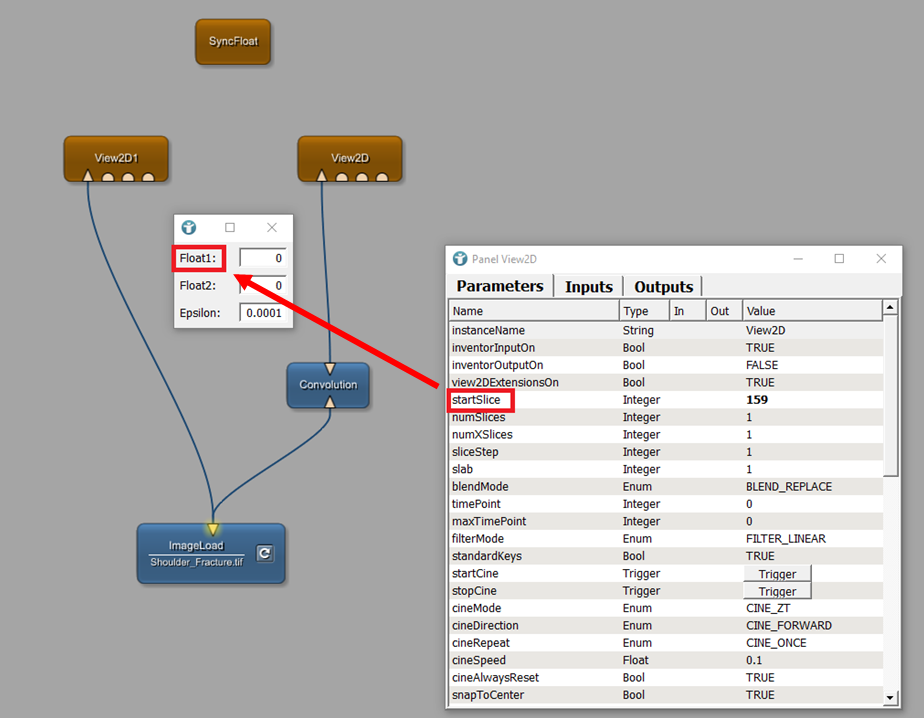
Task: Select the Parameters tab
Action: [500, 287]
